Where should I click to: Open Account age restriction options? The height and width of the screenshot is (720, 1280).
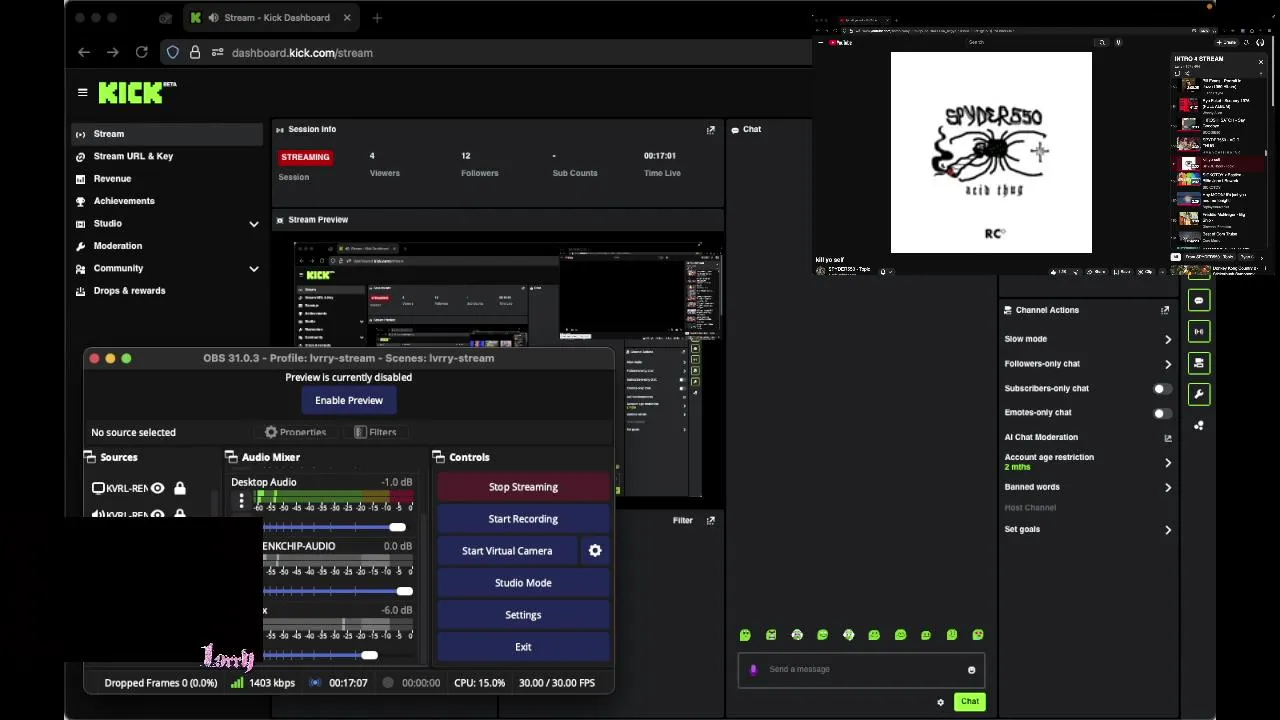coord(1088,462)
